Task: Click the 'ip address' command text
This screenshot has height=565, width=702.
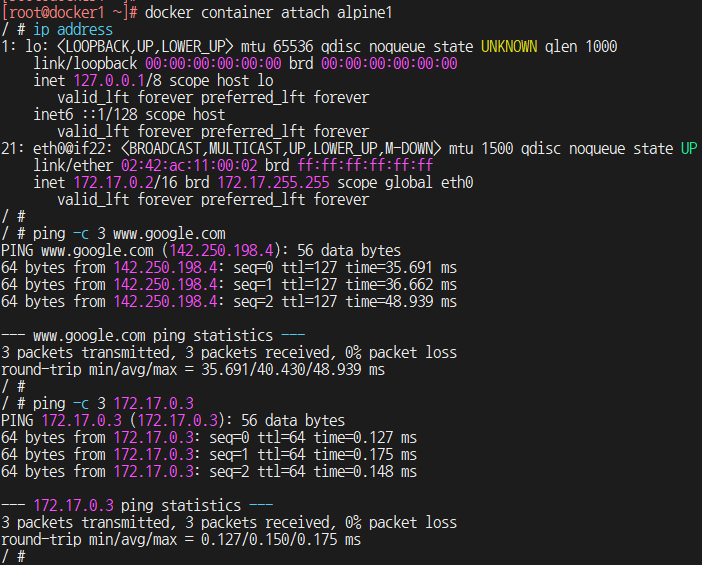Action: click(x=73, y=30)
